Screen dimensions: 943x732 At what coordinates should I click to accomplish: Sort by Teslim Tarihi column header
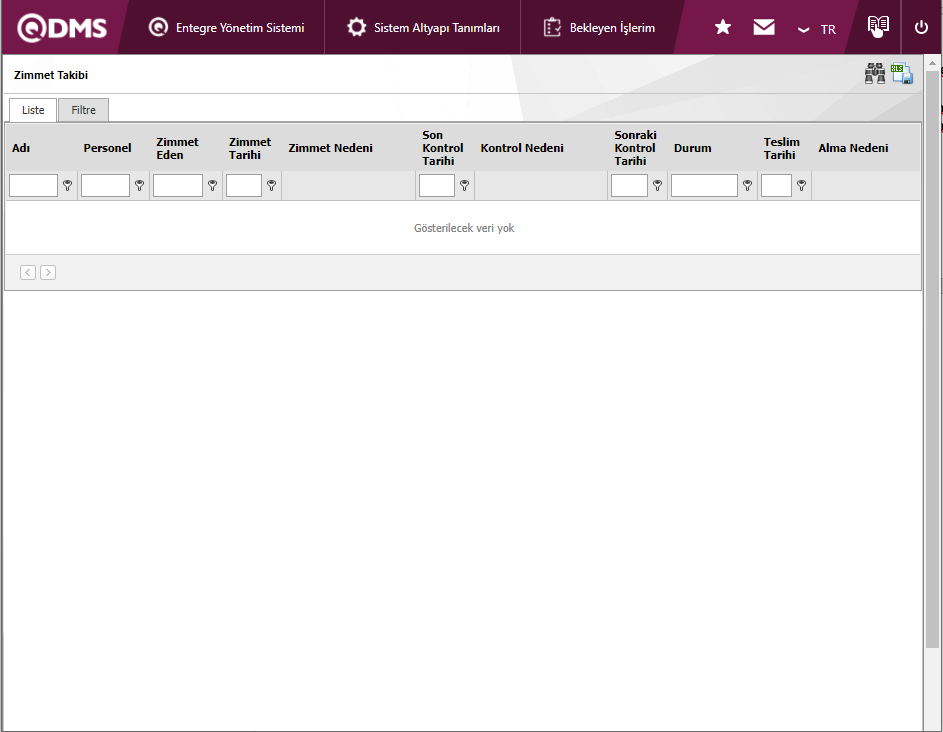(x=782, y=149)
